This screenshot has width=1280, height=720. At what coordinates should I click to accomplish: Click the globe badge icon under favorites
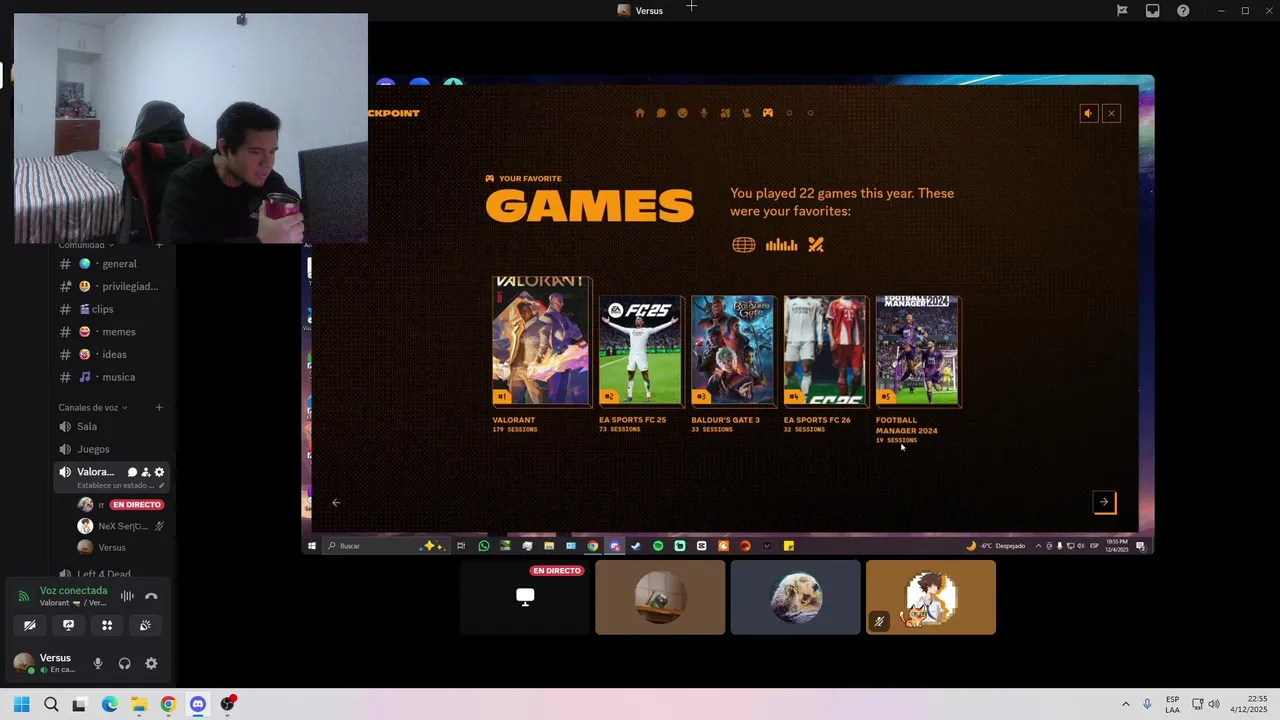[x=744, y=245]
